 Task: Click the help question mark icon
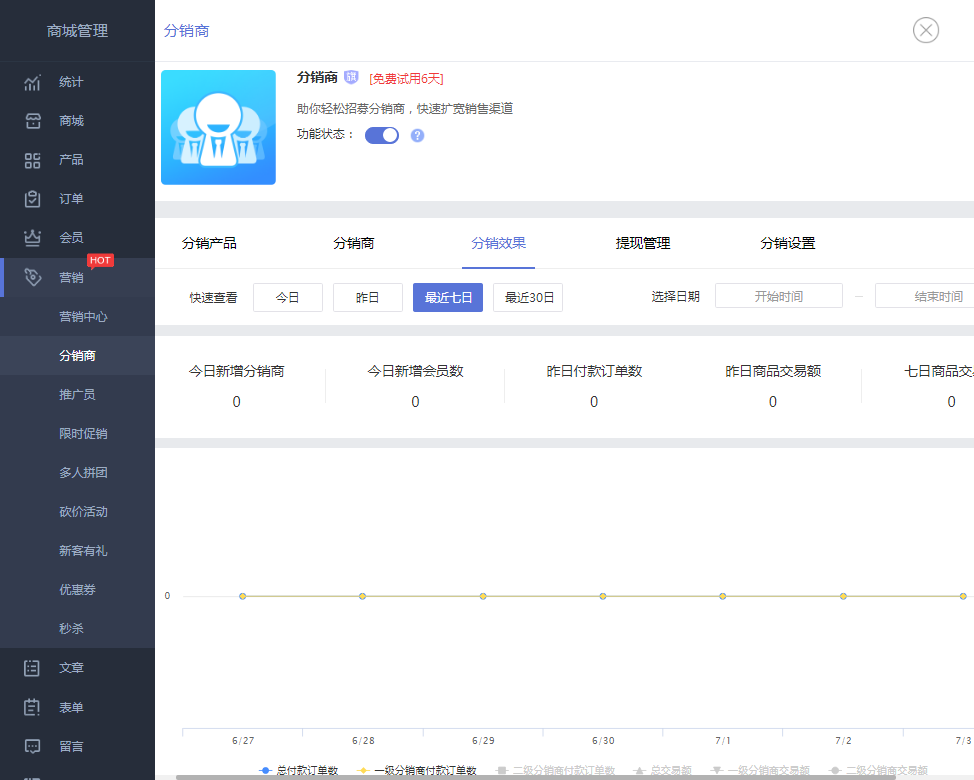(417, 135)
